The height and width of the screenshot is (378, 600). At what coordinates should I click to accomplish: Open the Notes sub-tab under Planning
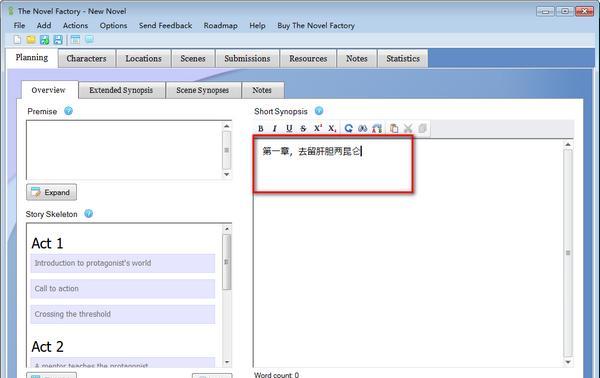coord(262,90)
